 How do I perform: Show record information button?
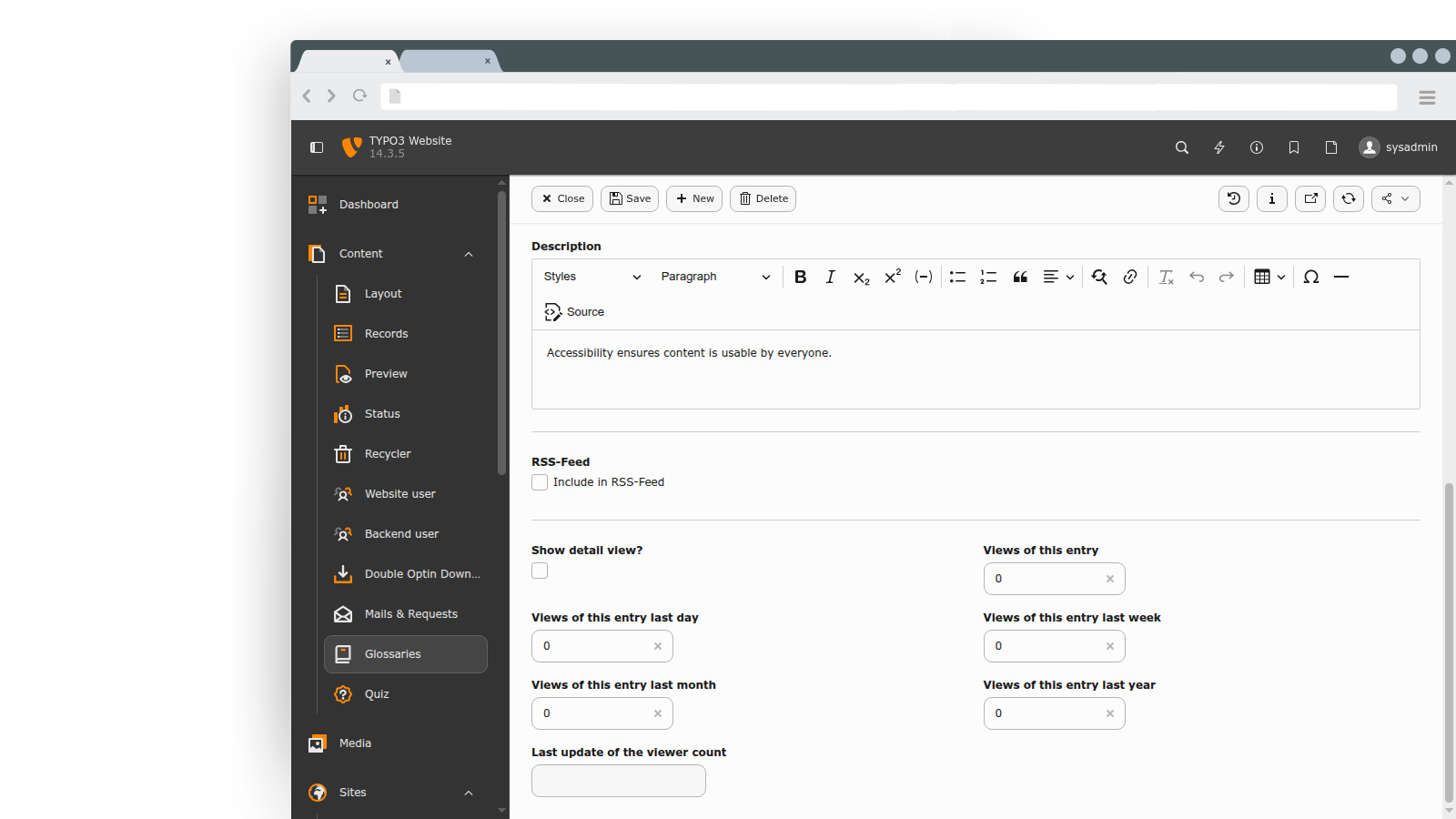pos(1272,198)
